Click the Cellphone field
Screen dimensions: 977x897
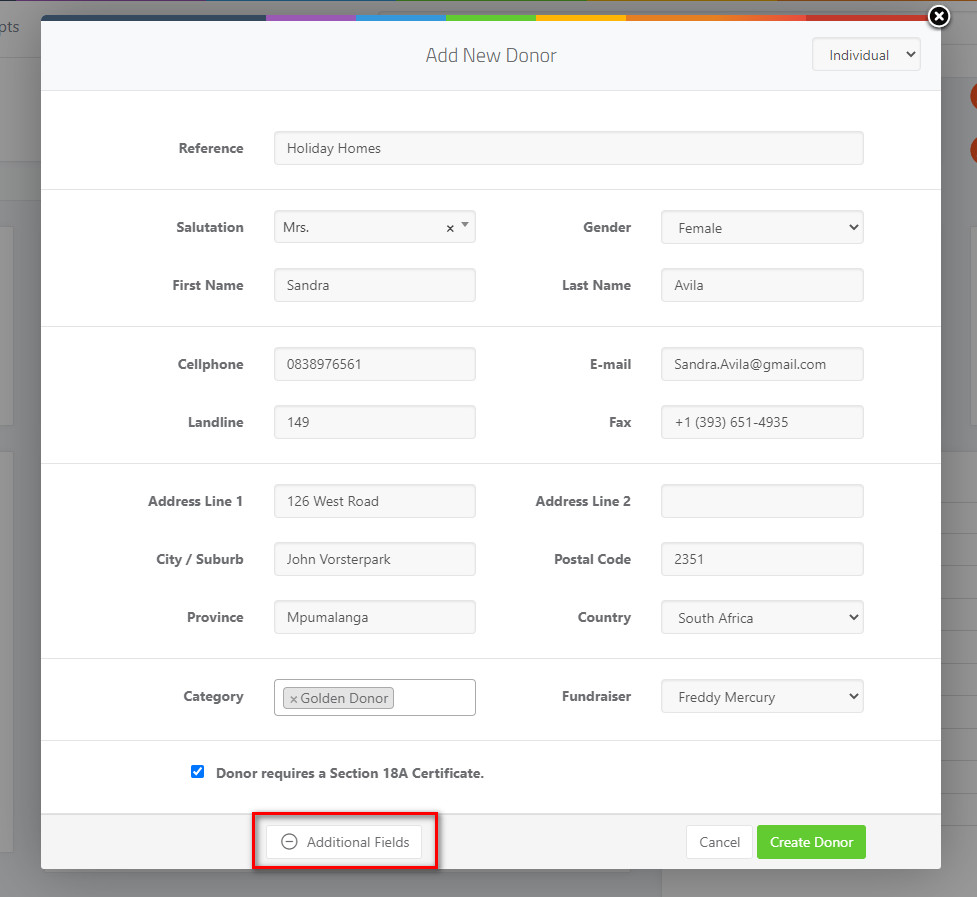click(374, 364)
